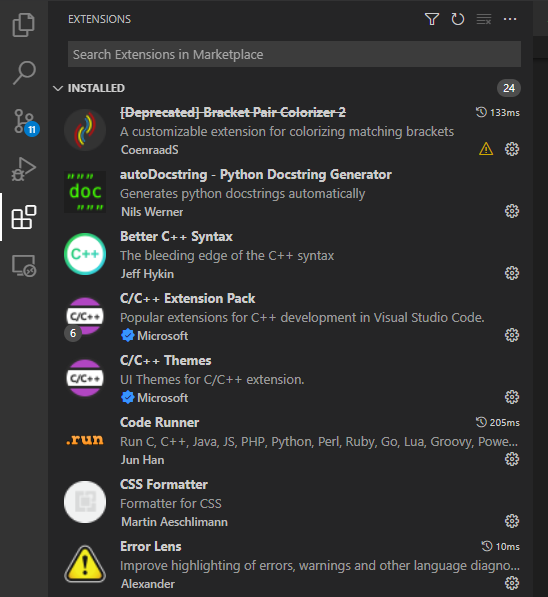This screenshot has height=597, width=548.
Task: Click 'Formatter for CSS' description
Action: point(171,504)
